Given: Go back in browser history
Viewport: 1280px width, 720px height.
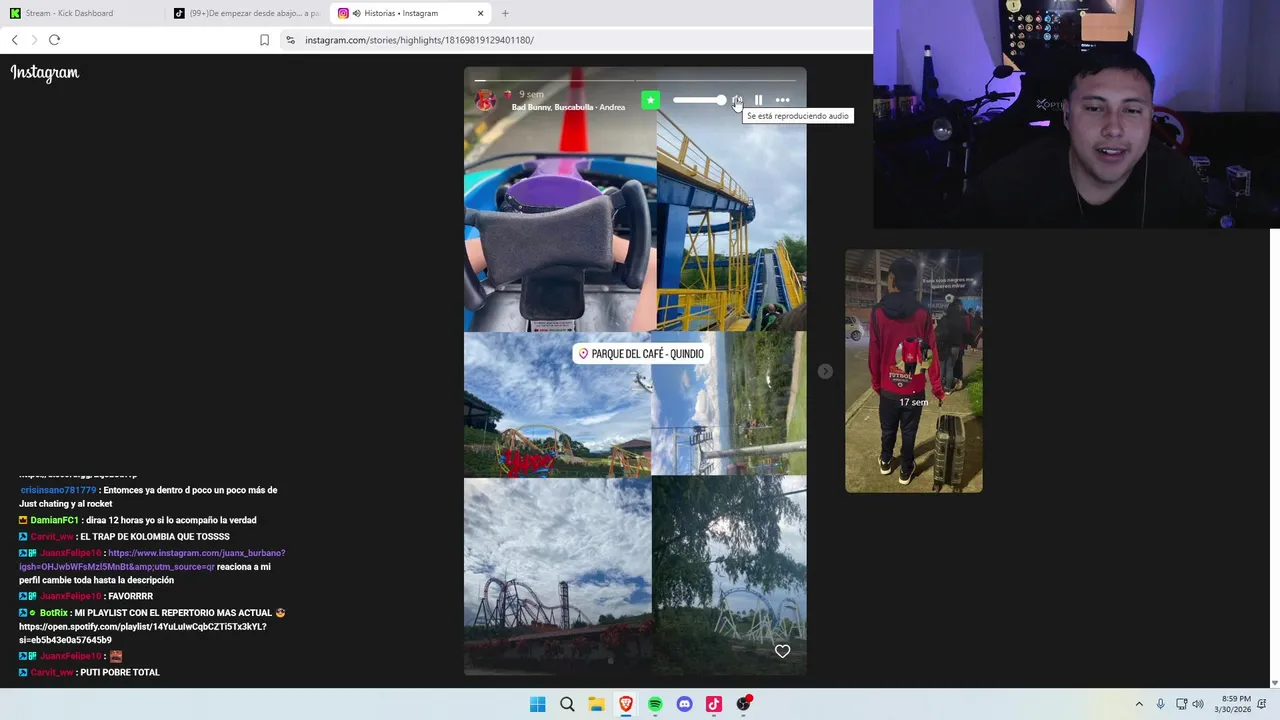Looking at the screenshot, I should point(15,40).
